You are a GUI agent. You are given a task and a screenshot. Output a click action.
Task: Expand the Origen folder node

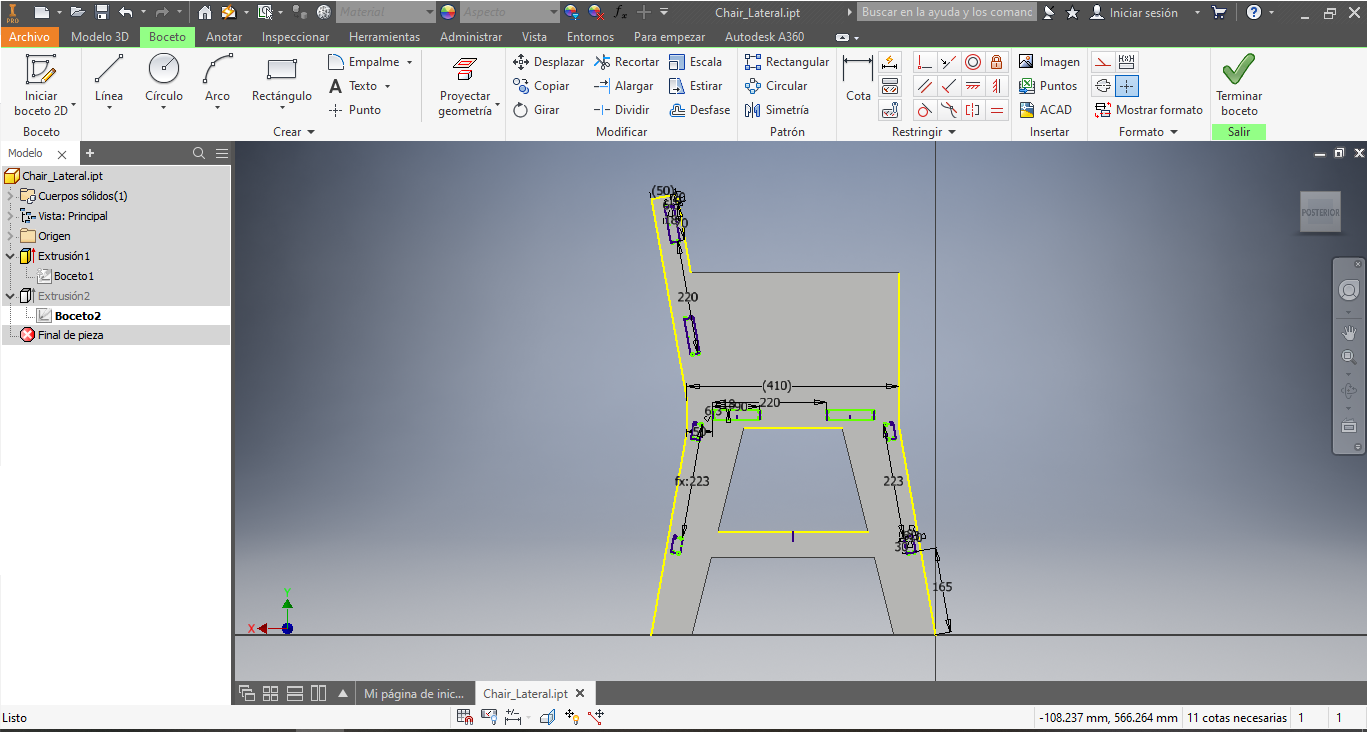pyautogui.click(x=10, y=236)
